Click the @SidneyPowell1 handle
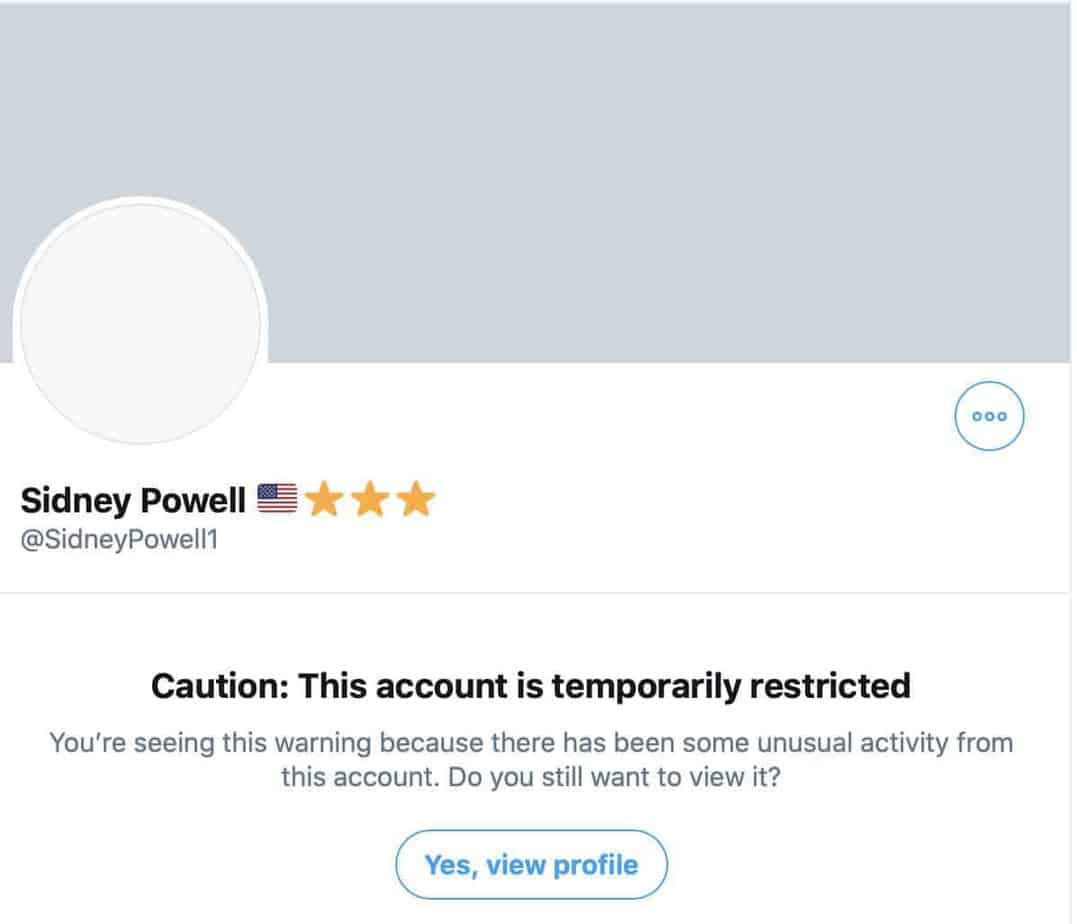 click(x=119, y=539)
